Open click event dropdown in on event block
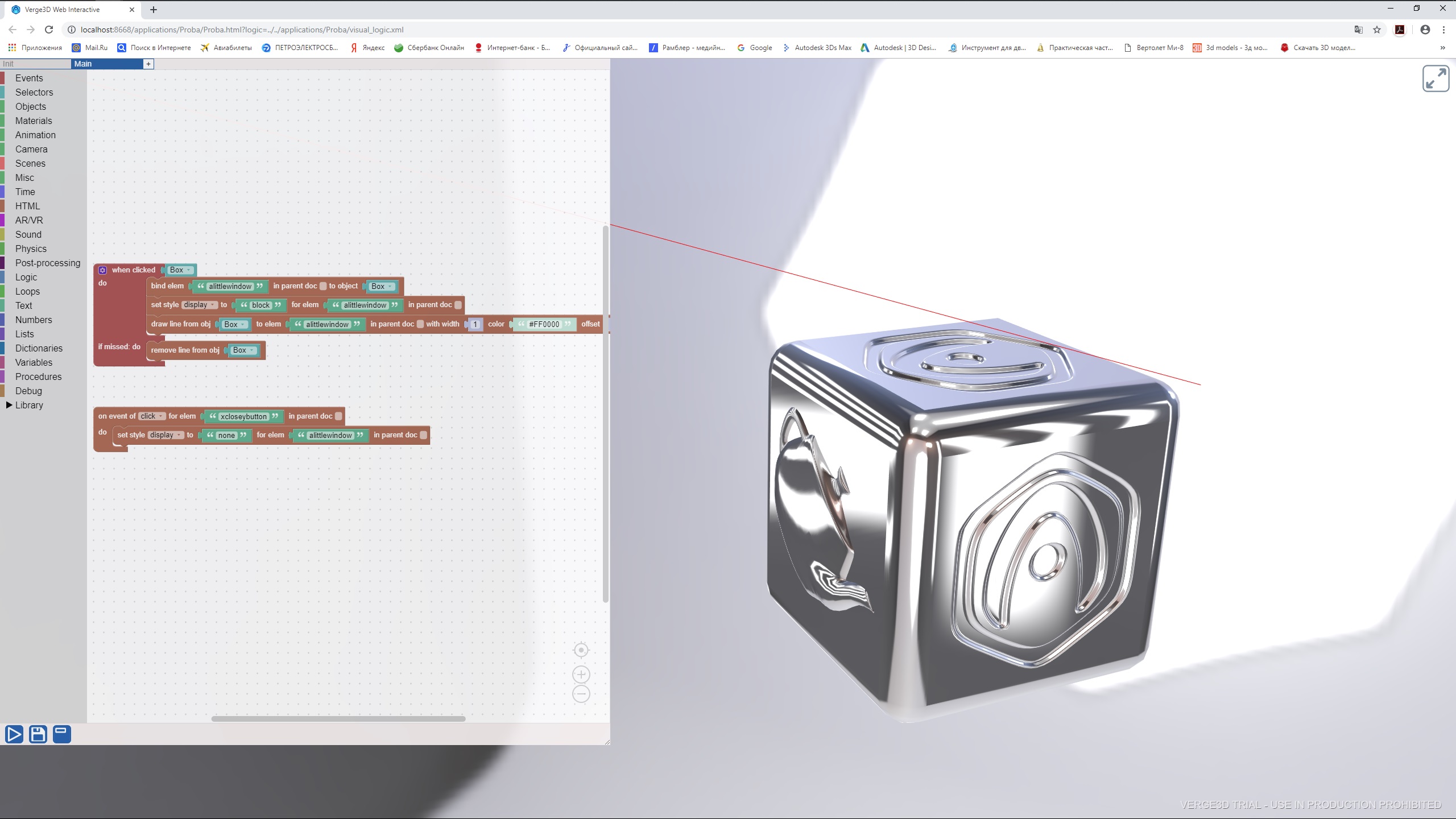 pos(152,416)
